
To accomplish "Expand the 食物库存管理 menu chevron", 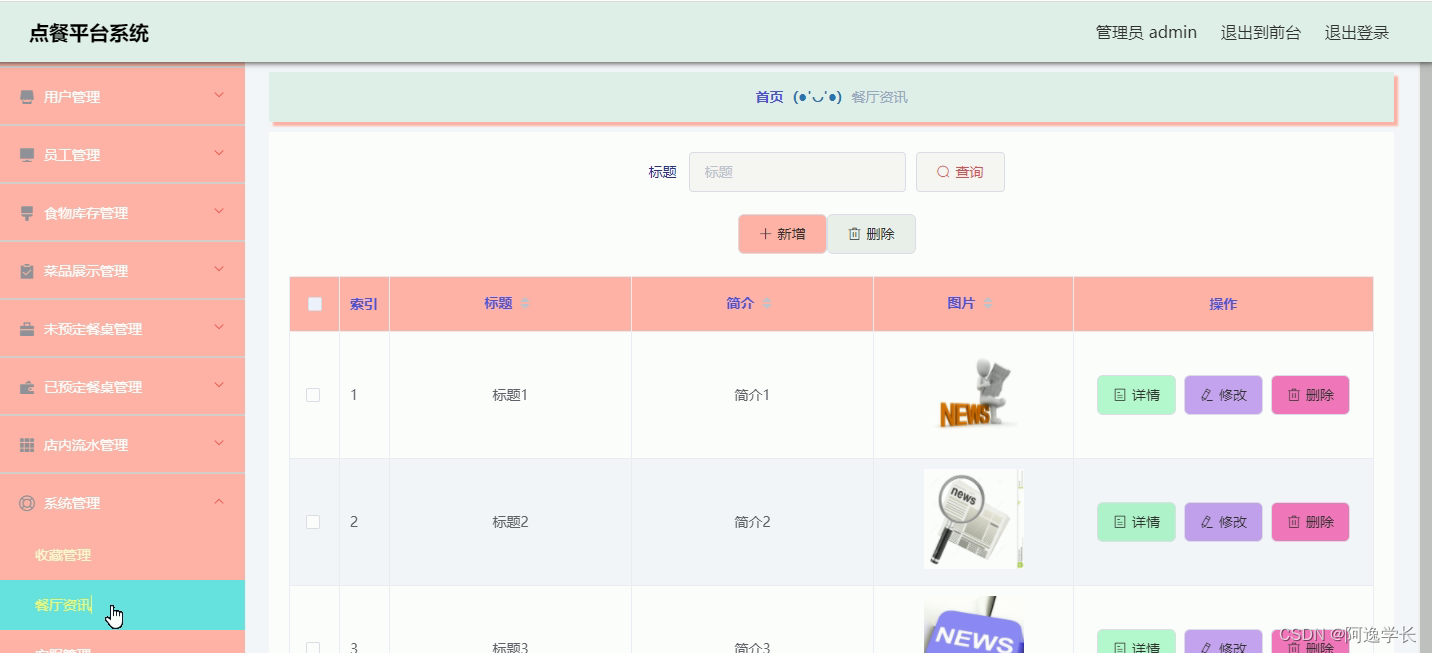I will [219, 211].
